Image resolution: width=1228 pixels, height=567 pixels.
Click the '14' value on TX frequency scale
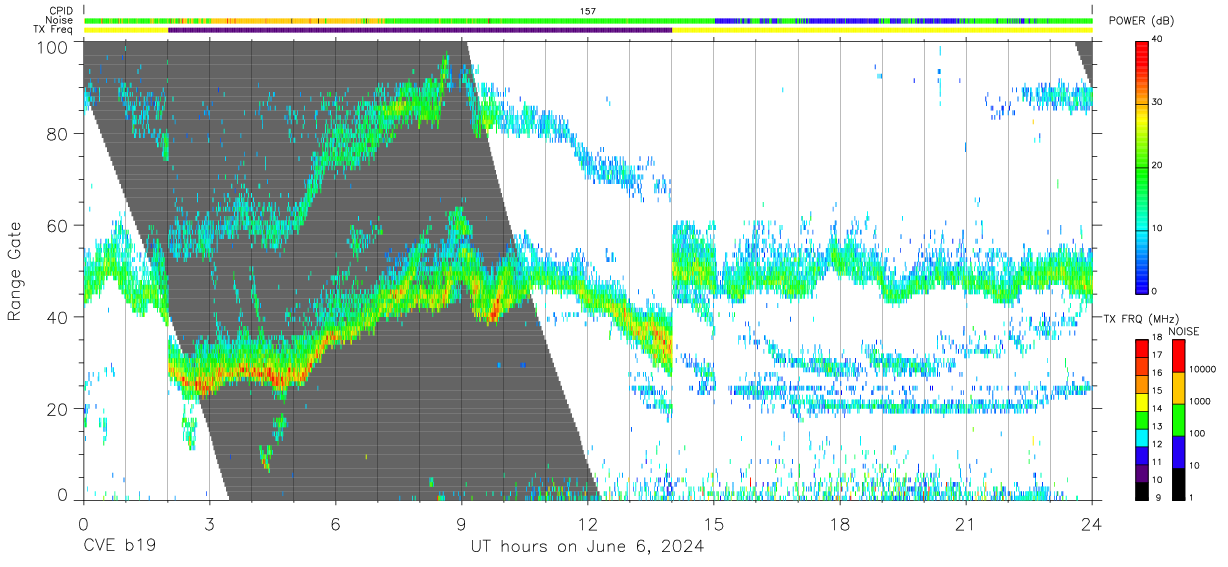point(1157,408)
